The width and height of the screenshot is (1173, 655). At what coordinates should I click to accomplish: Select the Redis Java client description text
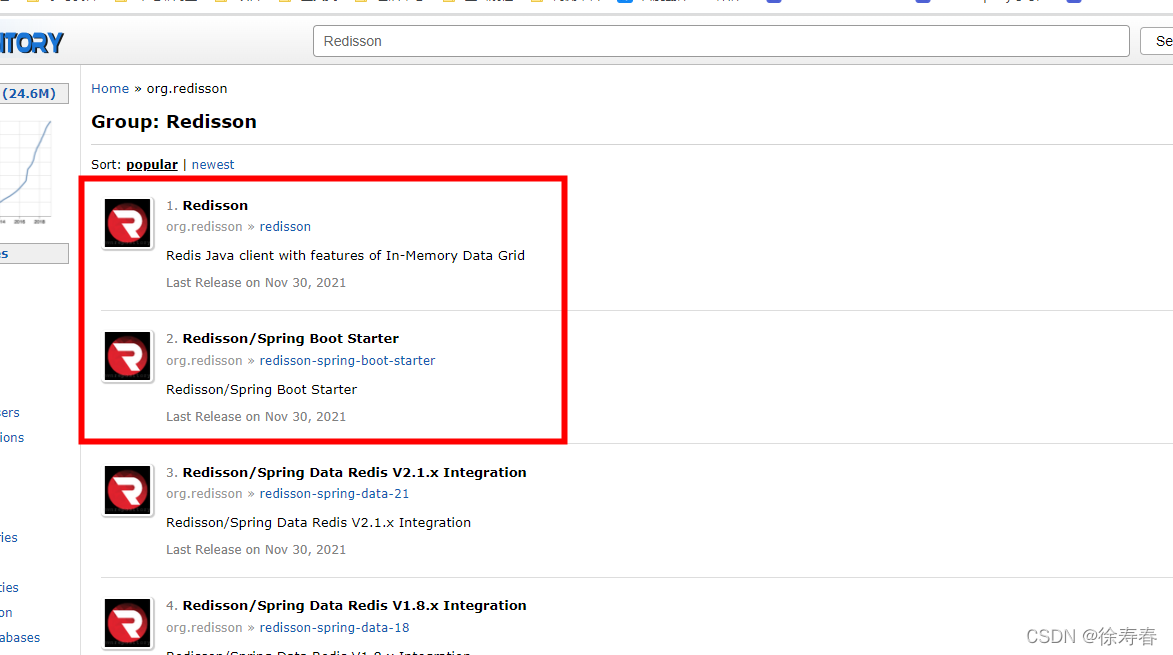tap(346, 256)
